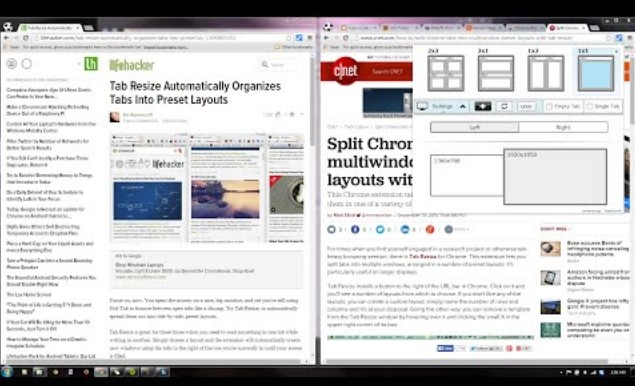Switch to the fourth tab in right window
The height and width of the screenshot is (386, 635).
484,28
